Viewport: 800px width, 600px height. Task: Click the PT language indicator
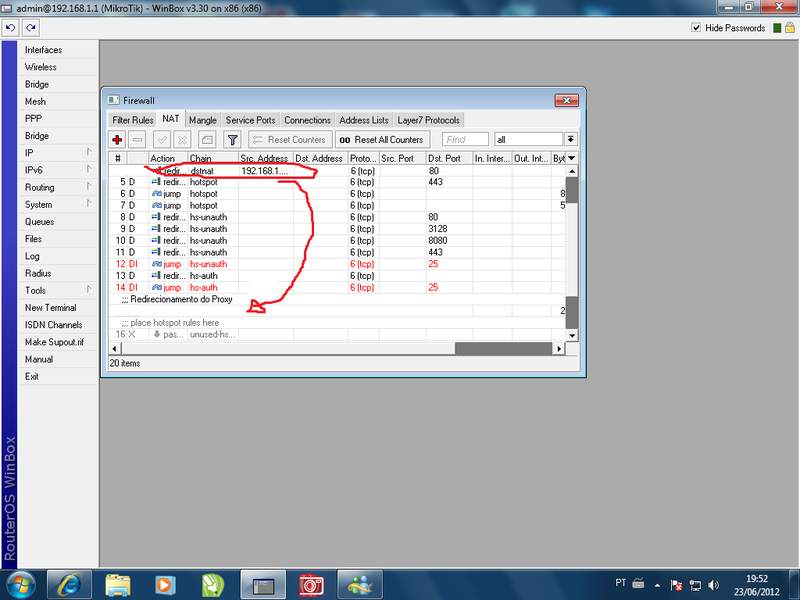(x=620, y=583)
